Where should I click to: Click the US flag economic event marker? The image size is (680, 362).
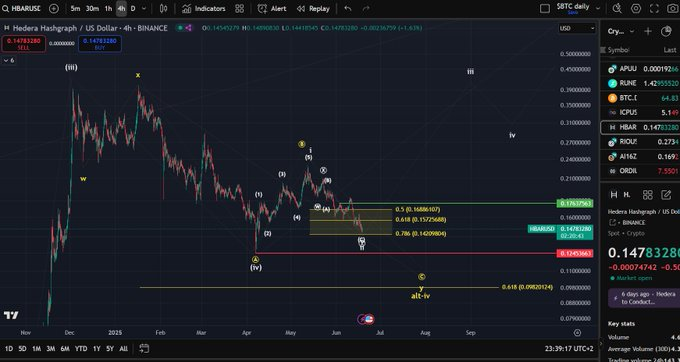point(369,320)
